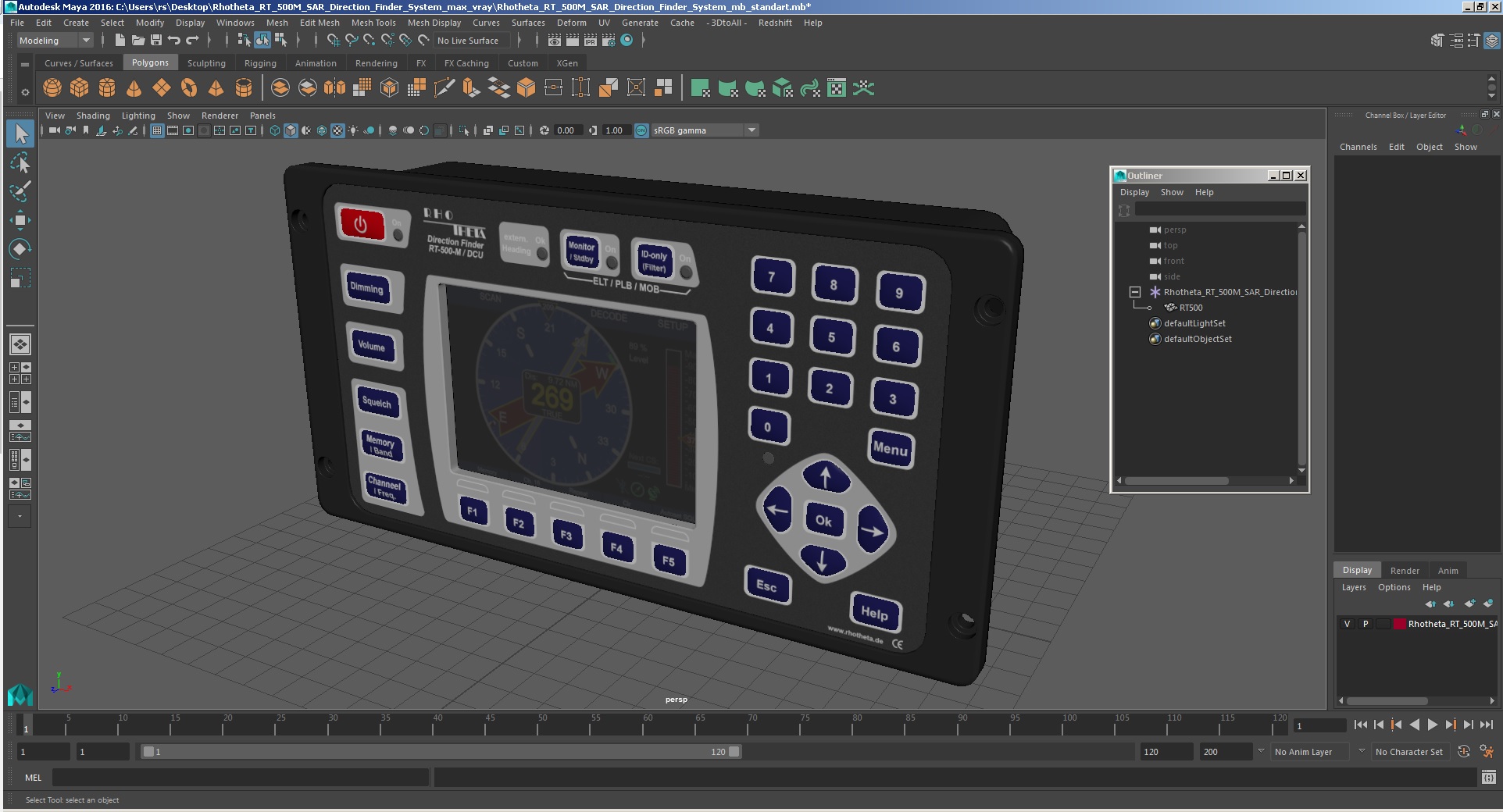Viewport: 1503px width, 812px height.
Task: Toggle isolate select in viewport
Action: coord(464,130)
